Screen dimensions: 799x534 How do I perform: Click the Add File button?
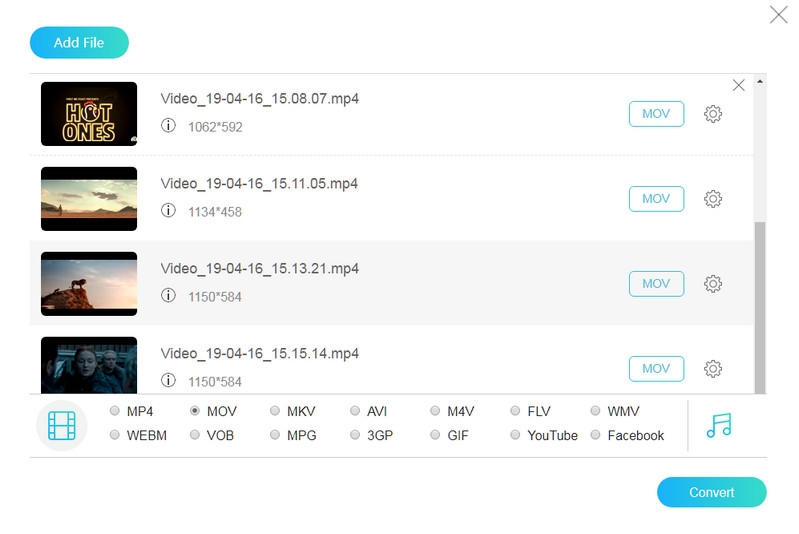click(80, 43)
